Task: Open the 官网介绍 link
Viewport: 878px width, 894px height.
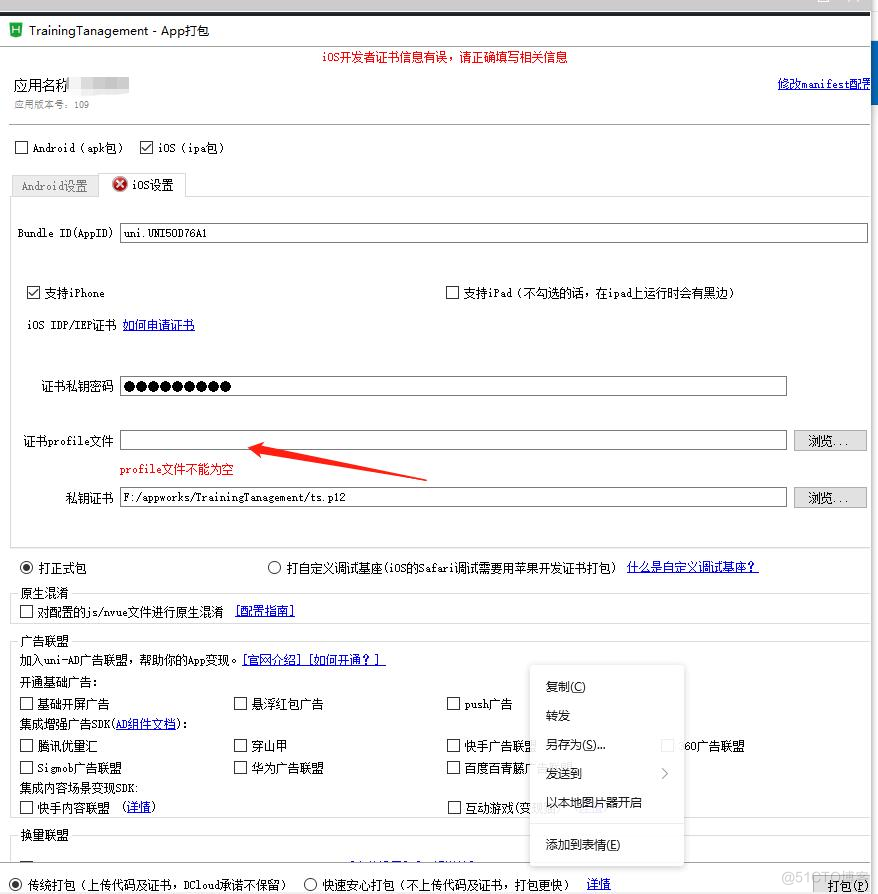Action: tap(273, 660)
